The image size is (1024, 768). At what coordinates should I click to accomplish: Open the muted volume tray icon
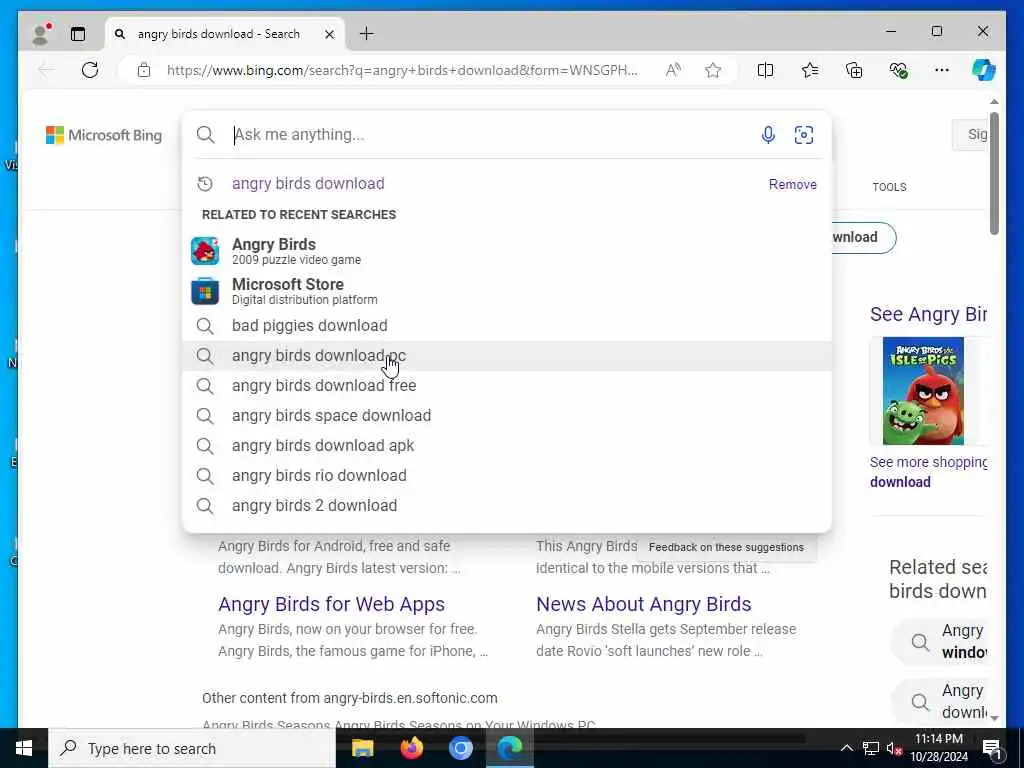point(894,748)
